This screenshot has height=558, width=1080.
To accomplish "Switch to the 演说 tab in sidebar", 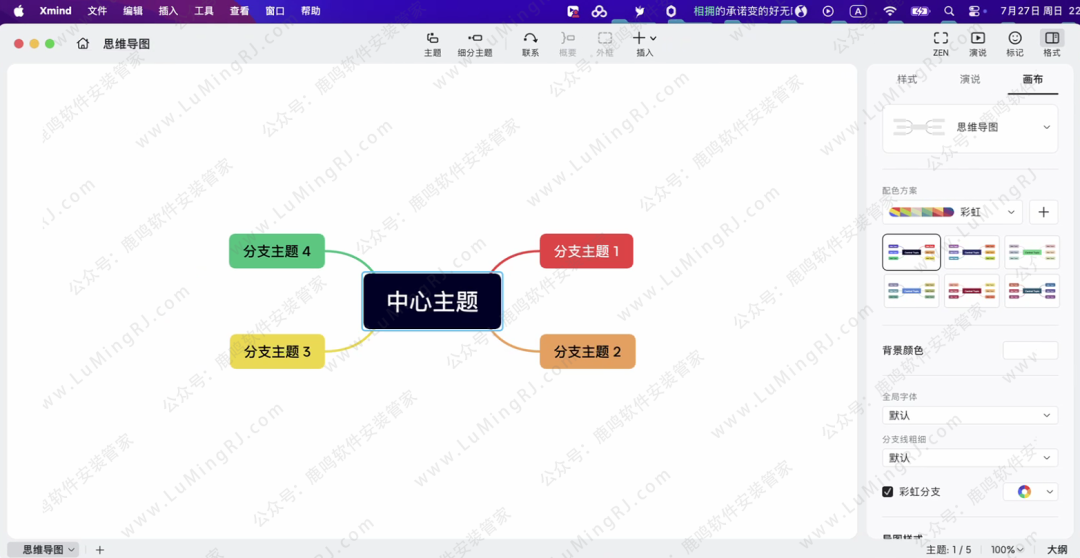I will 970,79.
